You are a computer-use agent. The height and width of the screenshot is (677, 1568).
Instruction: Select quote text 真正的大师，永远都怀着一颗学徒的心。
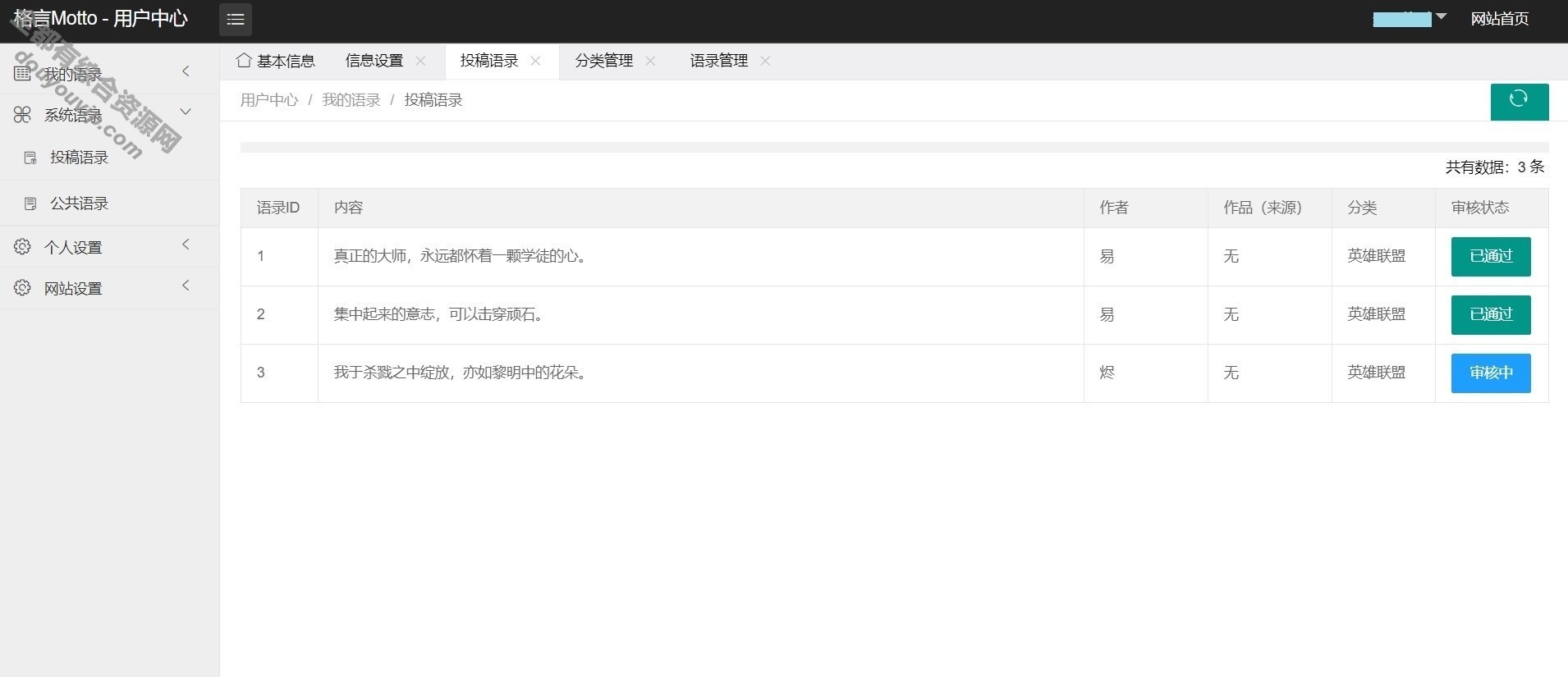(x=462, y=256)
